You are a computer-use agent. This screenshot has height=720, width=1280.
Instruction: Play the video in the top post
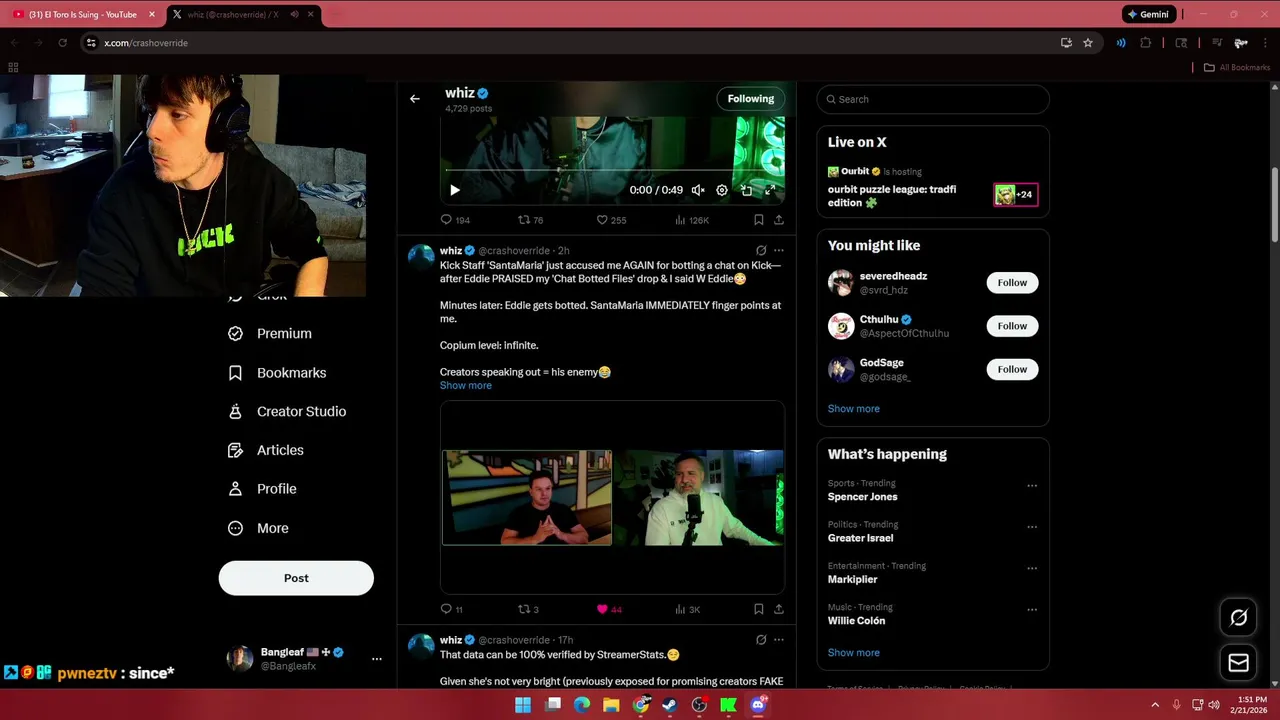454,190
